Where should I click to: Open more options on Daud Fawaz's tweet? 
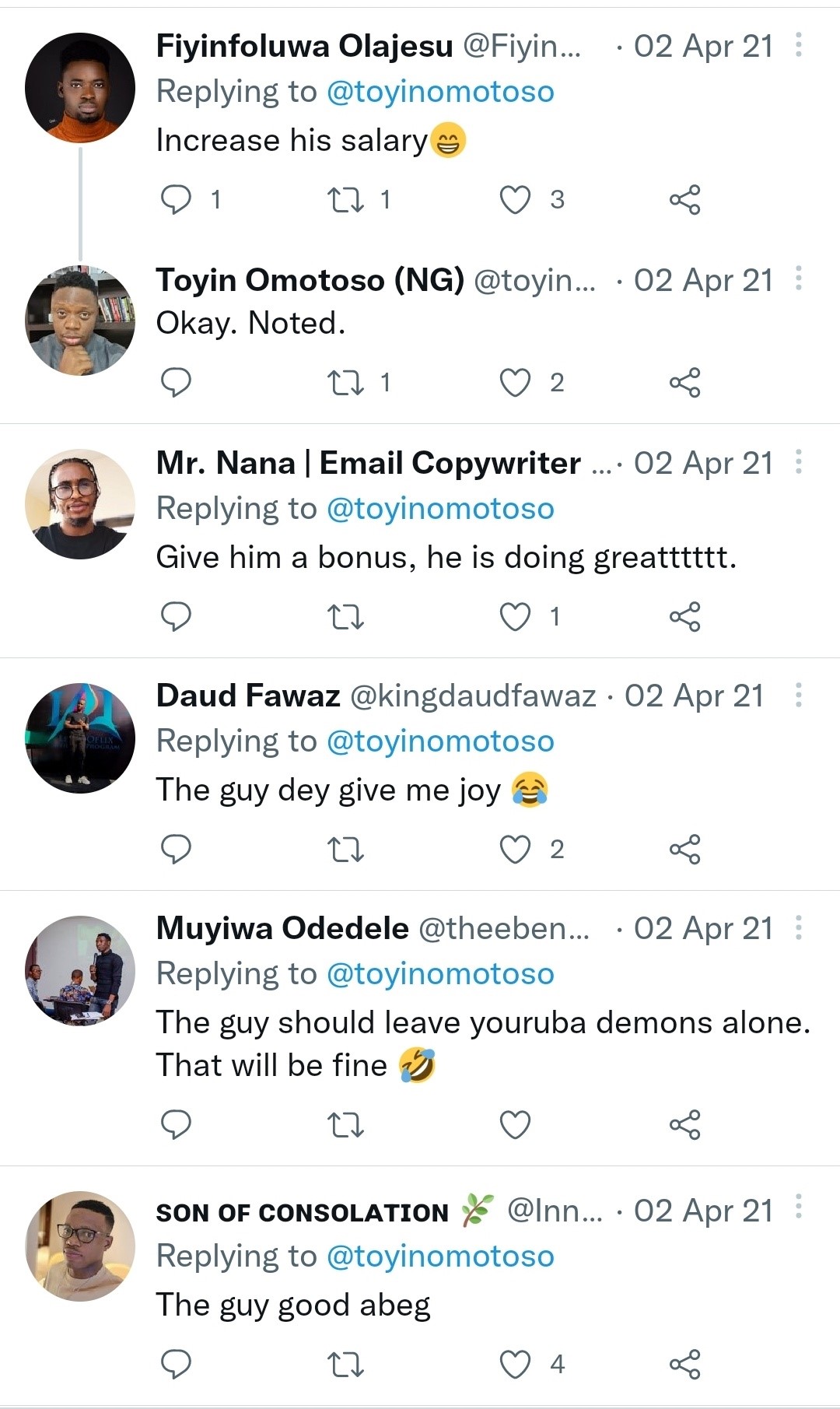(799, 695)
